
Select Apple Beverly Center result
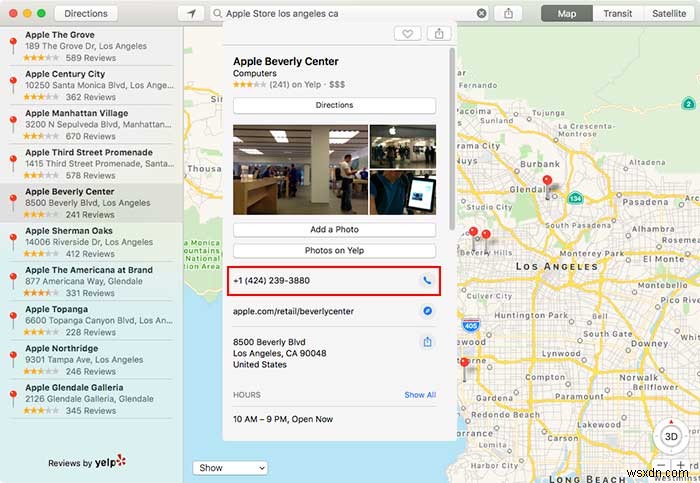[92, 203]
